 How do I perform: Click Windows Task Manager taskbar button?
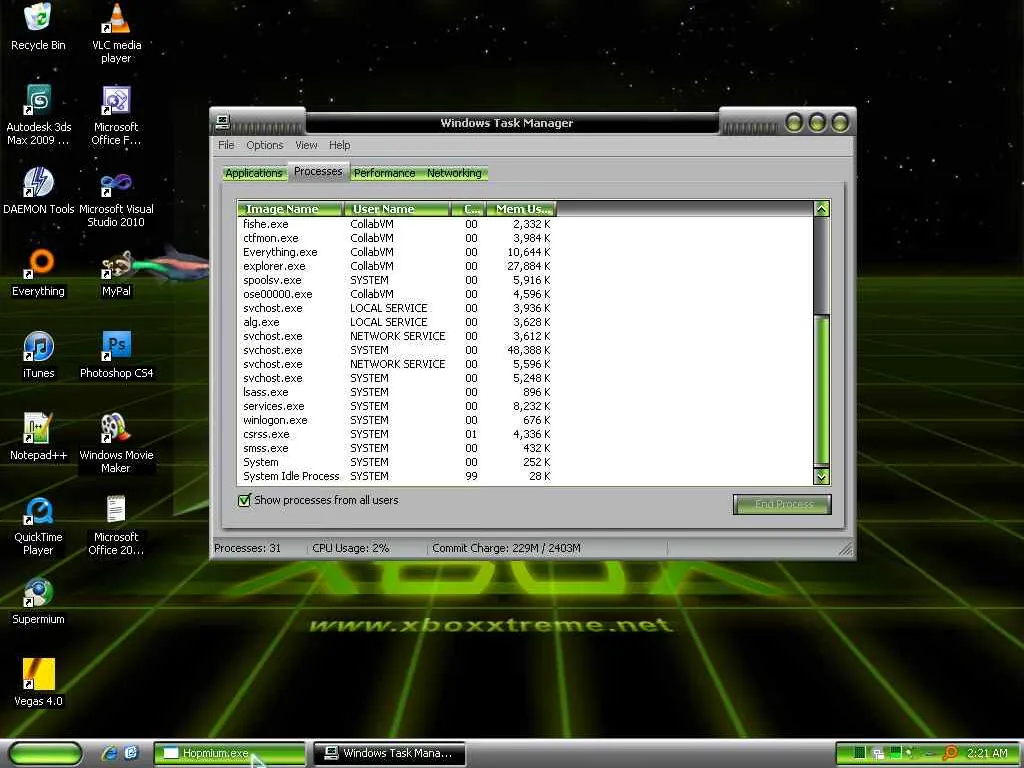tap(389, 754)
